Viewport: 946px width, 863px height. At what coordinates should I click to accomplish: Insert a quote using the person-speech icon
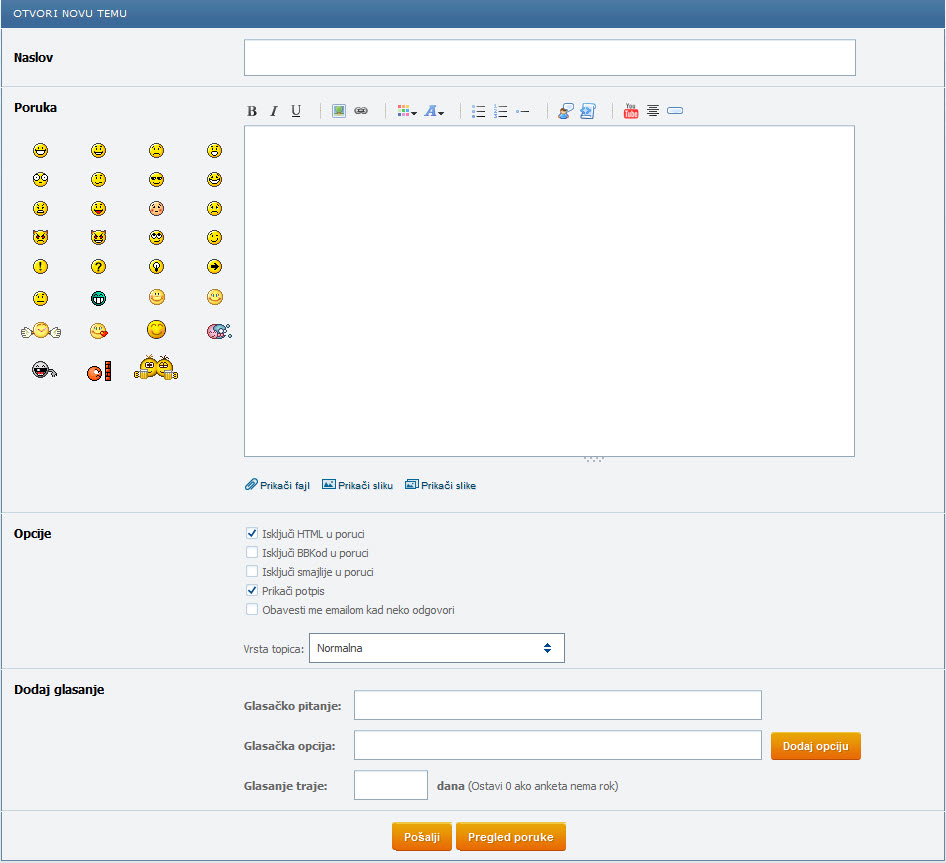pyautogui.click(x=565, y=111)
